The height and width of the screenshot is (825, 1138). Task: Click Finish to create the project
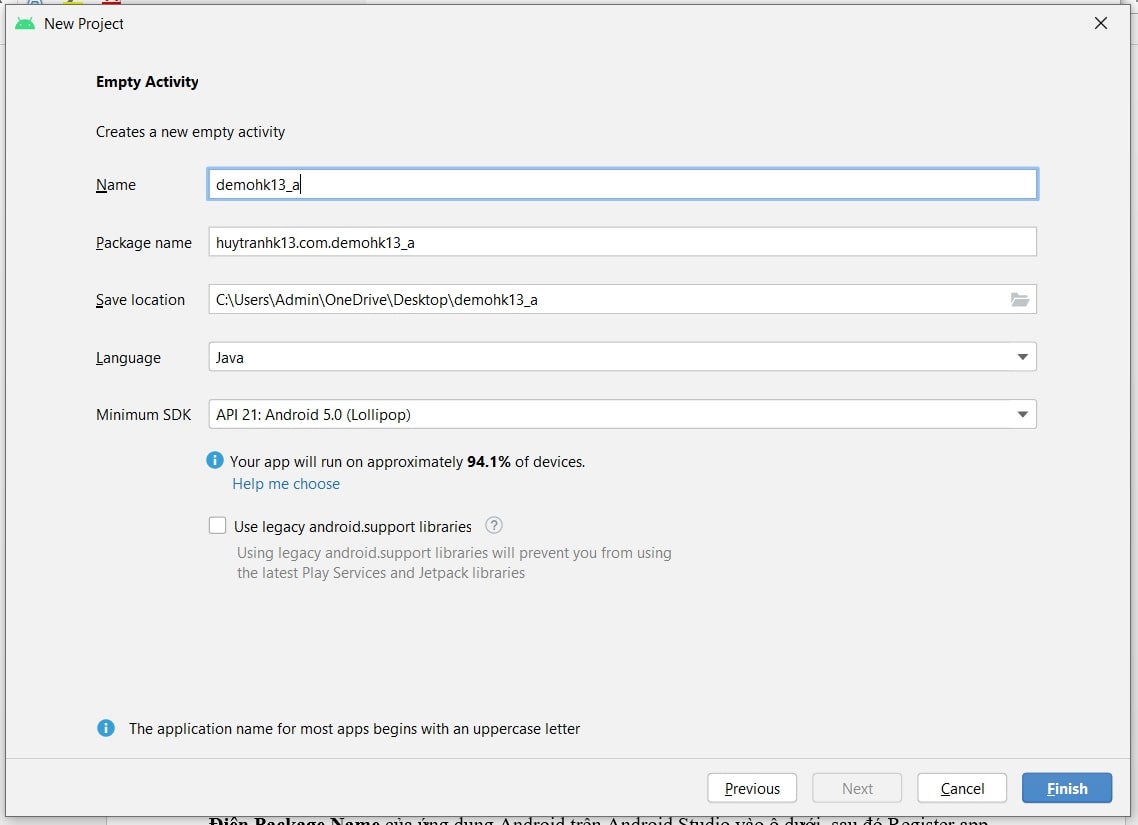click(x=1067, y=788)
